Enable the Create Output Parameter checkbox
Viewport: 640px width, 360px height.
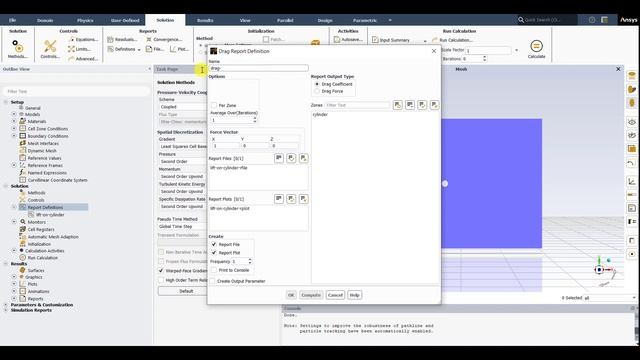212,281
